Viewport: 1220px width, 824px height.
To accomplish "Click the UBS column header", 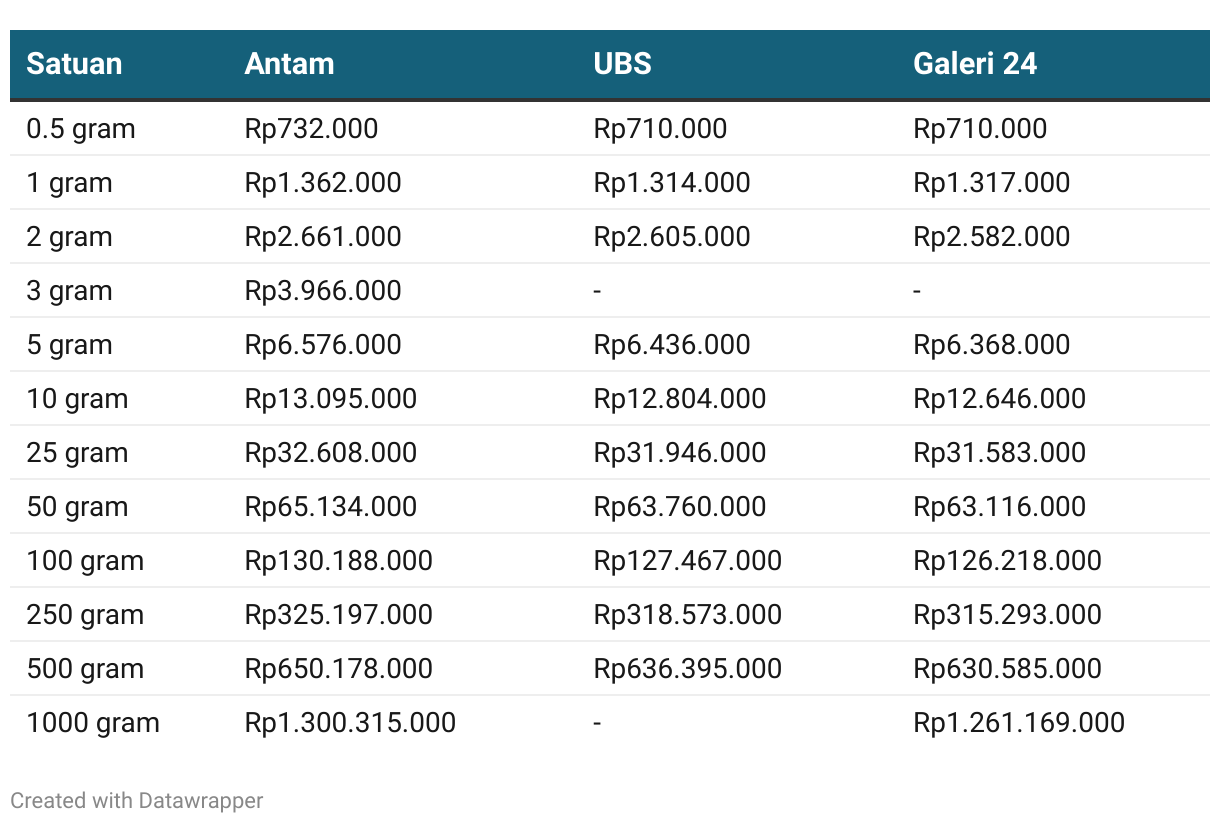I will [x=622, y=64].
